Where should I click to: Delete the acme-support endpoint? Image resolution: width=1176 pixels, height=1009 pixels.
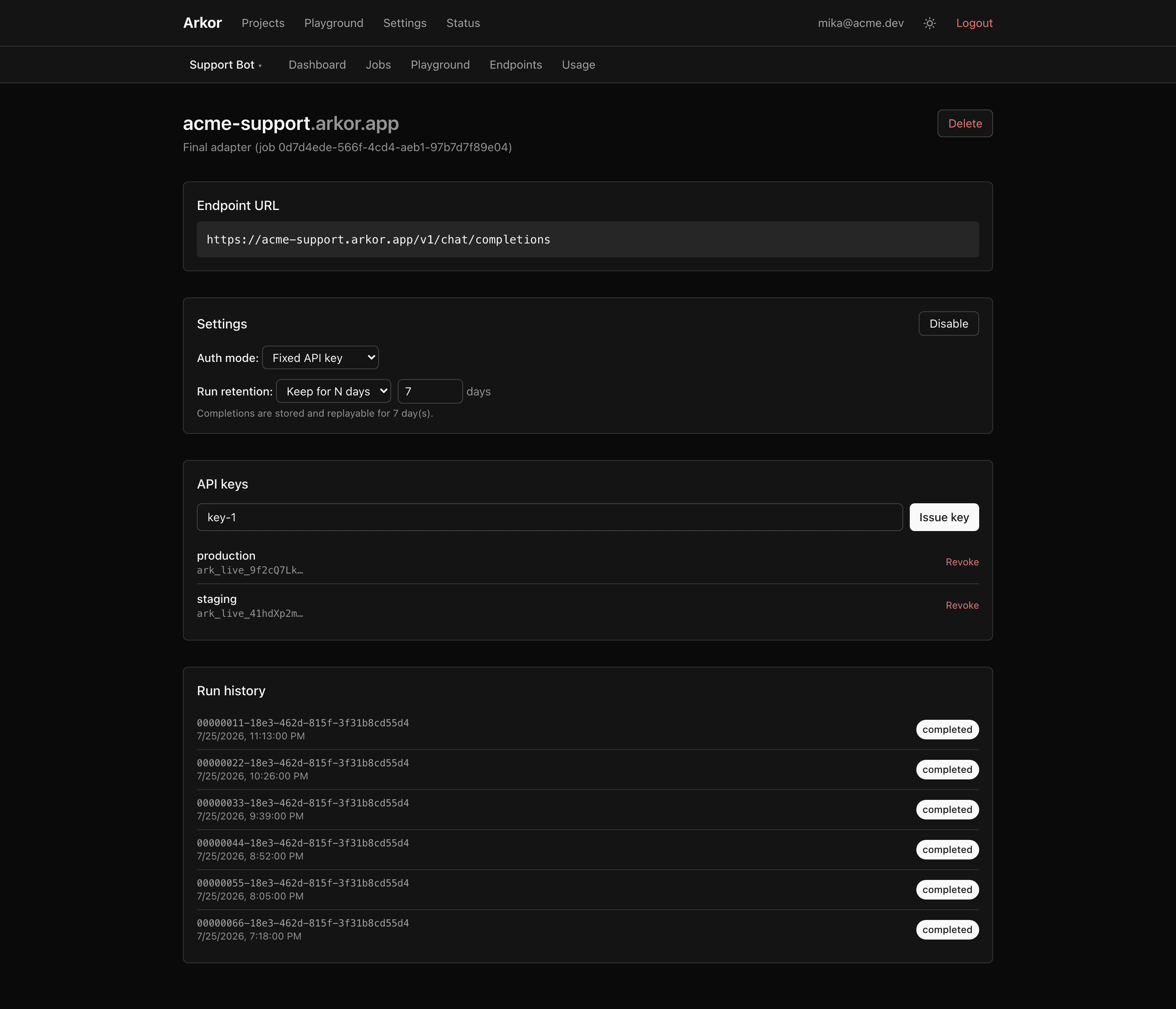(x=965, y=123)
